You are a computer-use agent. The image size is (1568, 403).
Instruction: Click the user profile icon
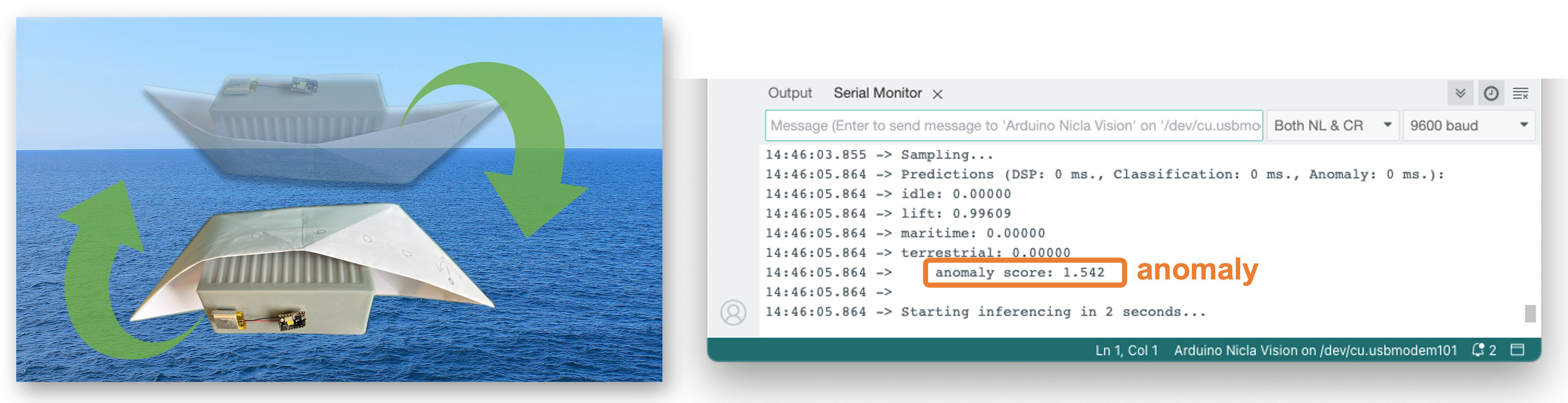pyautogui.click(x=733, y=312)
